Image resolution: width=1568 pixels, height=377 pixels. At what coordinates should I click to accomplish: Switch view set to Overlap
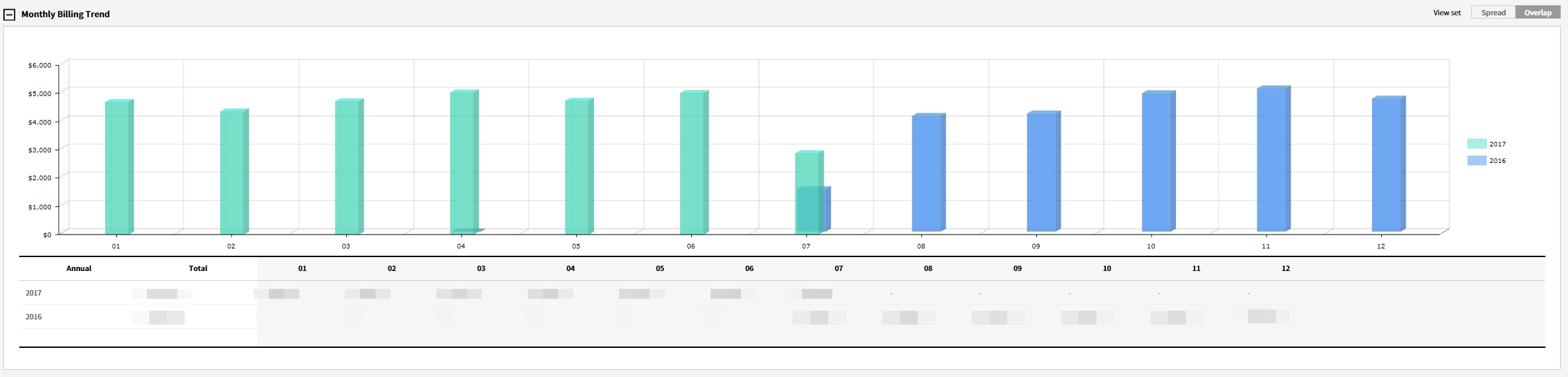tap(1538, 13)
